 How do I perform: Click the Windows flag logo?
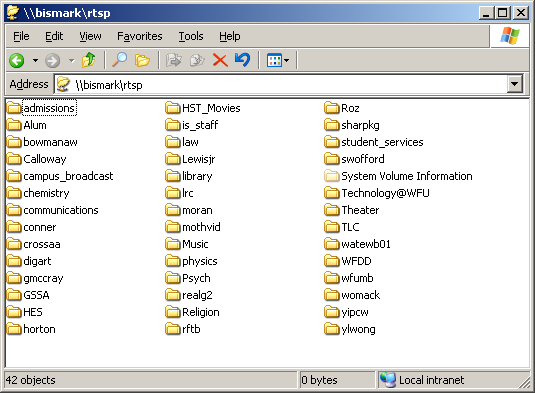(x=510, y=36)
